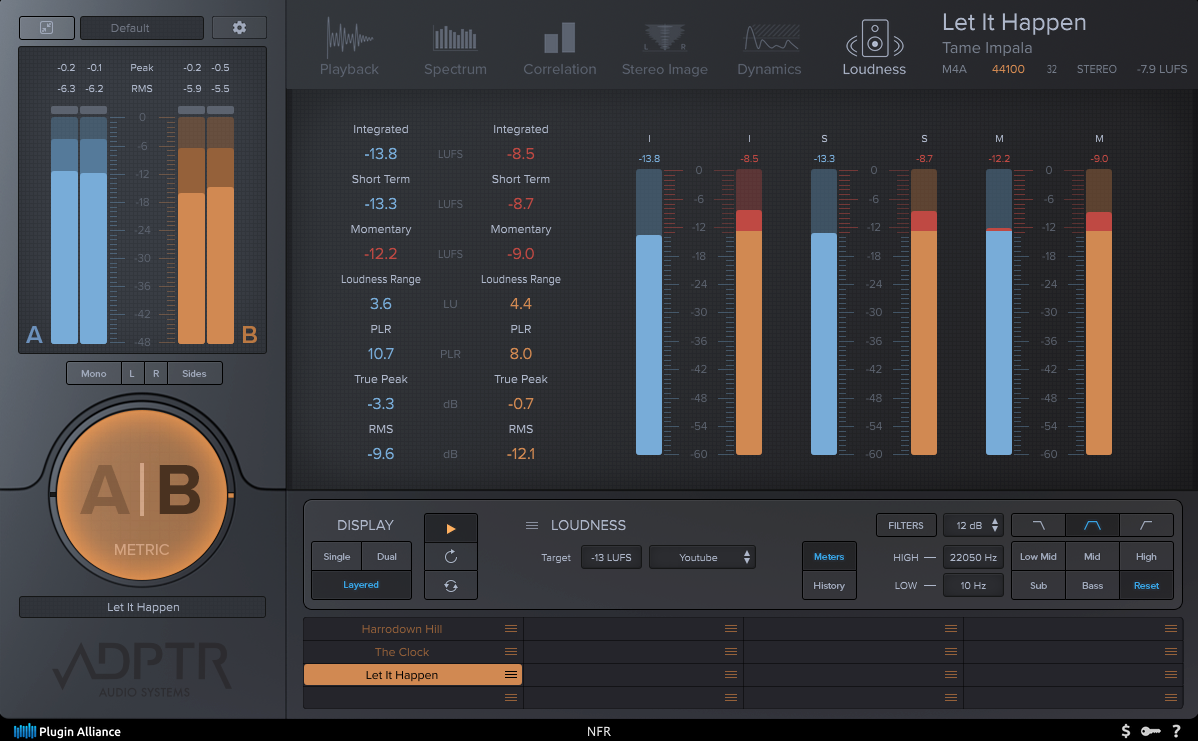Choose the Low Mid filter band

pos(1038,556)
